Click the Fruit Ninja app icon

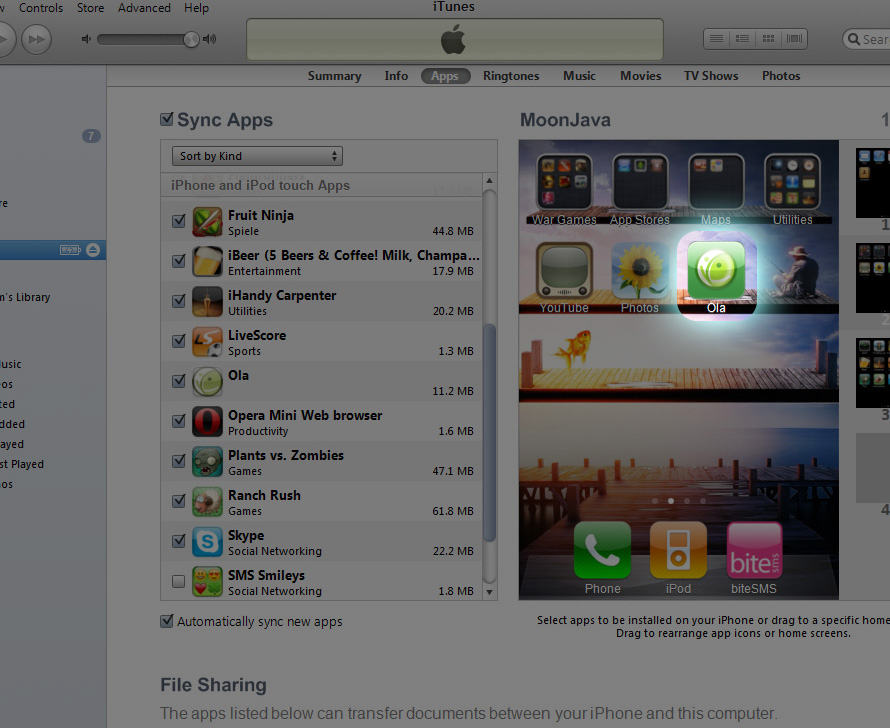[207, 222]
